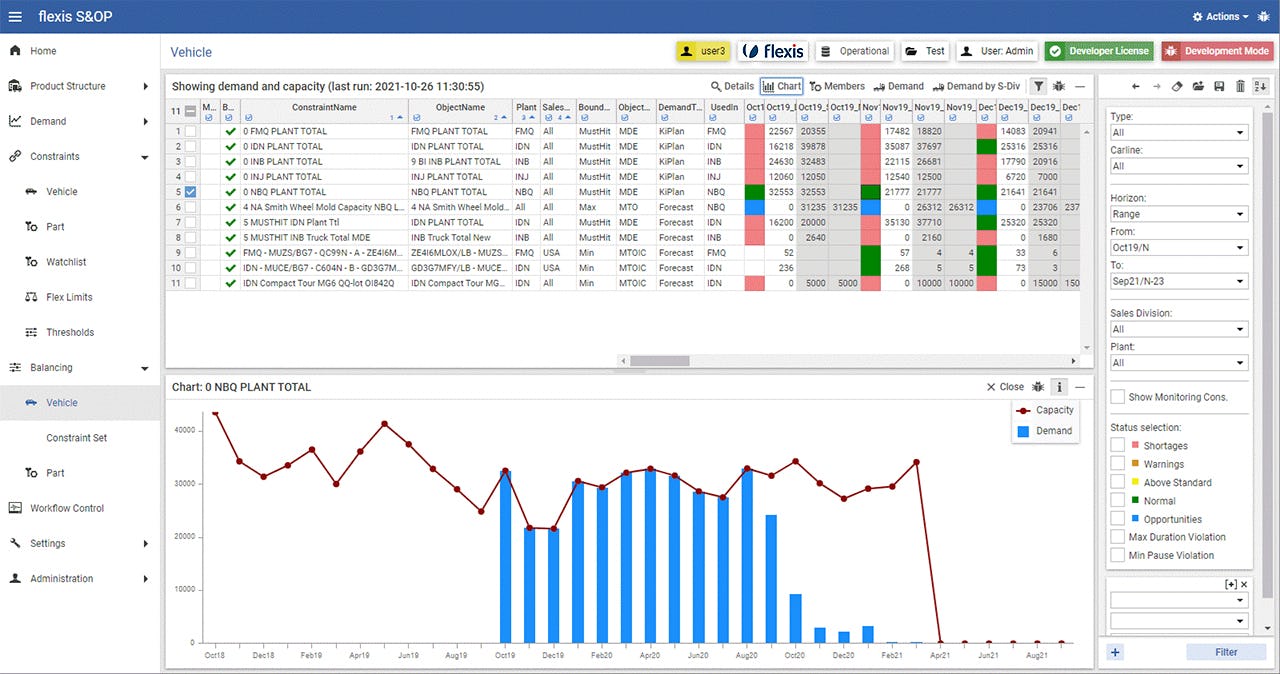The width and height of the screenshot is (1280, 674).
Task: Tick the Opportunities status checkbox
Action: coord(1118,518)
